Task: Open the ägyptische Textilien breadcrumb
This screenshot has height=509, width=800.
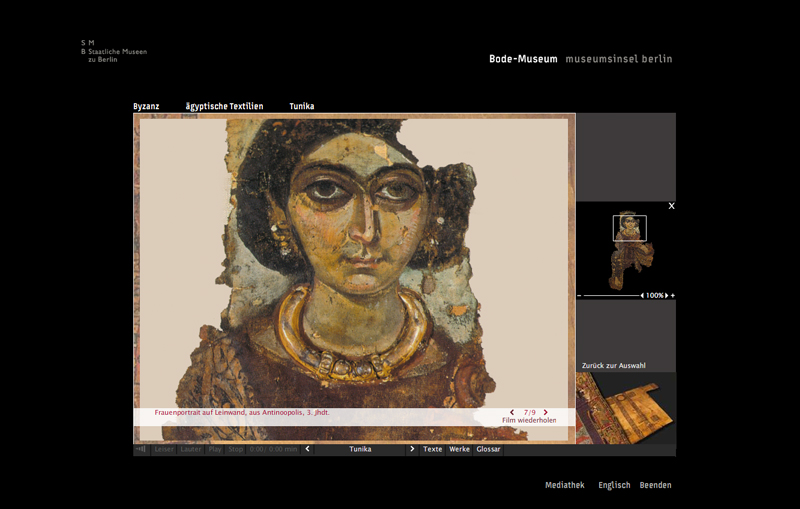Action: (224, 106)
